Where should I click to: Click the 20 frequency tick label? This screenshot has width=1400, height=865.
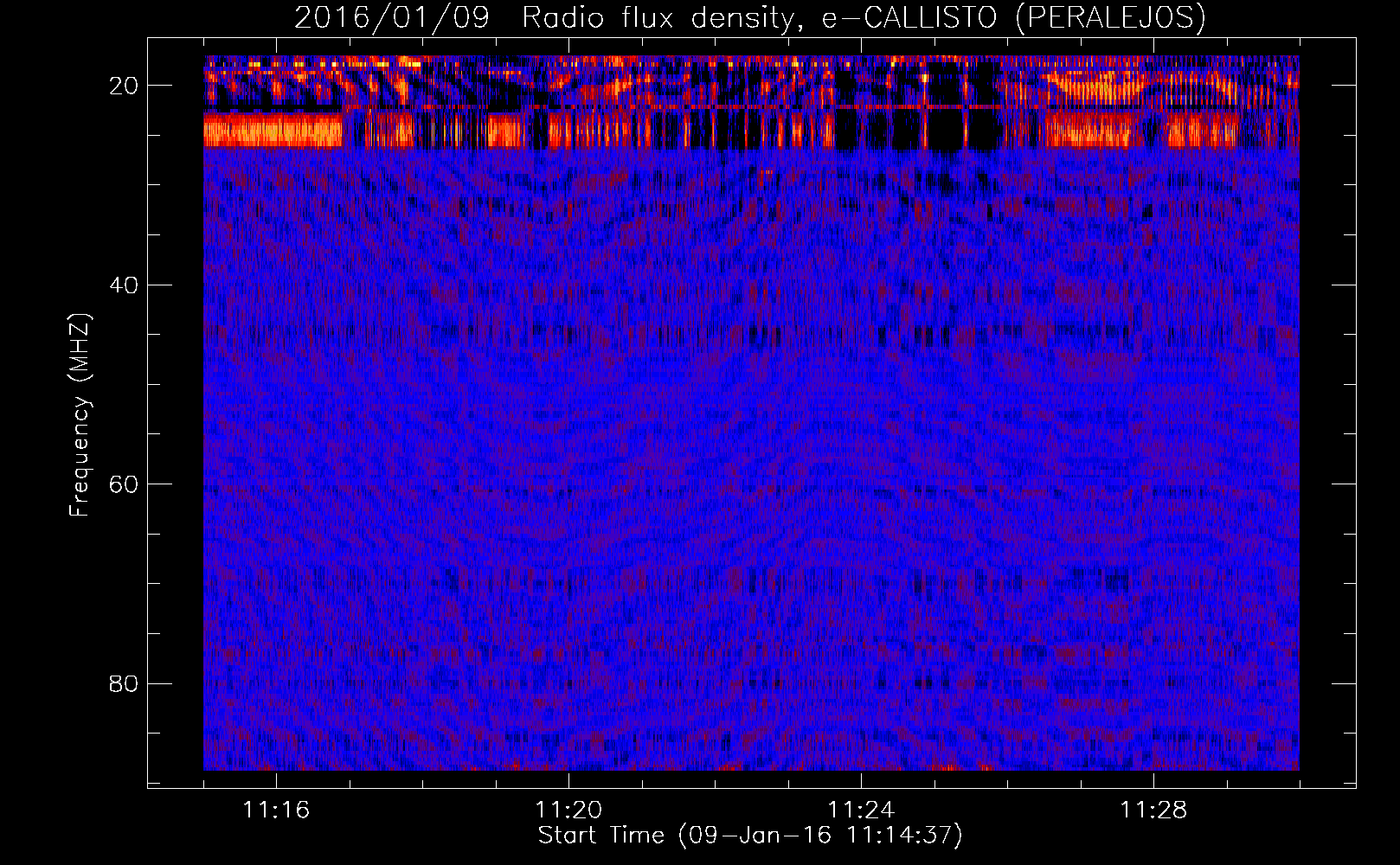(x=124, y=86)
